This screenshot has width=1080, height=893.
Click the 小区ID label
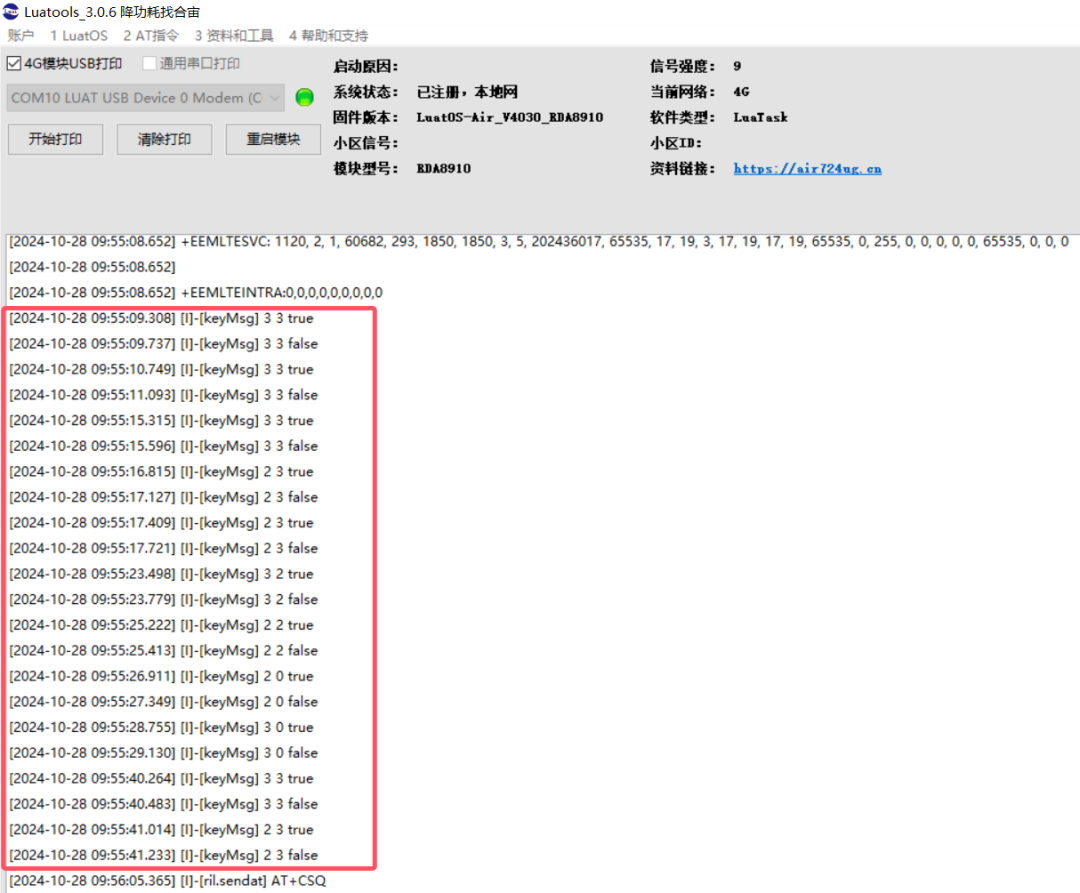[676, 143]
